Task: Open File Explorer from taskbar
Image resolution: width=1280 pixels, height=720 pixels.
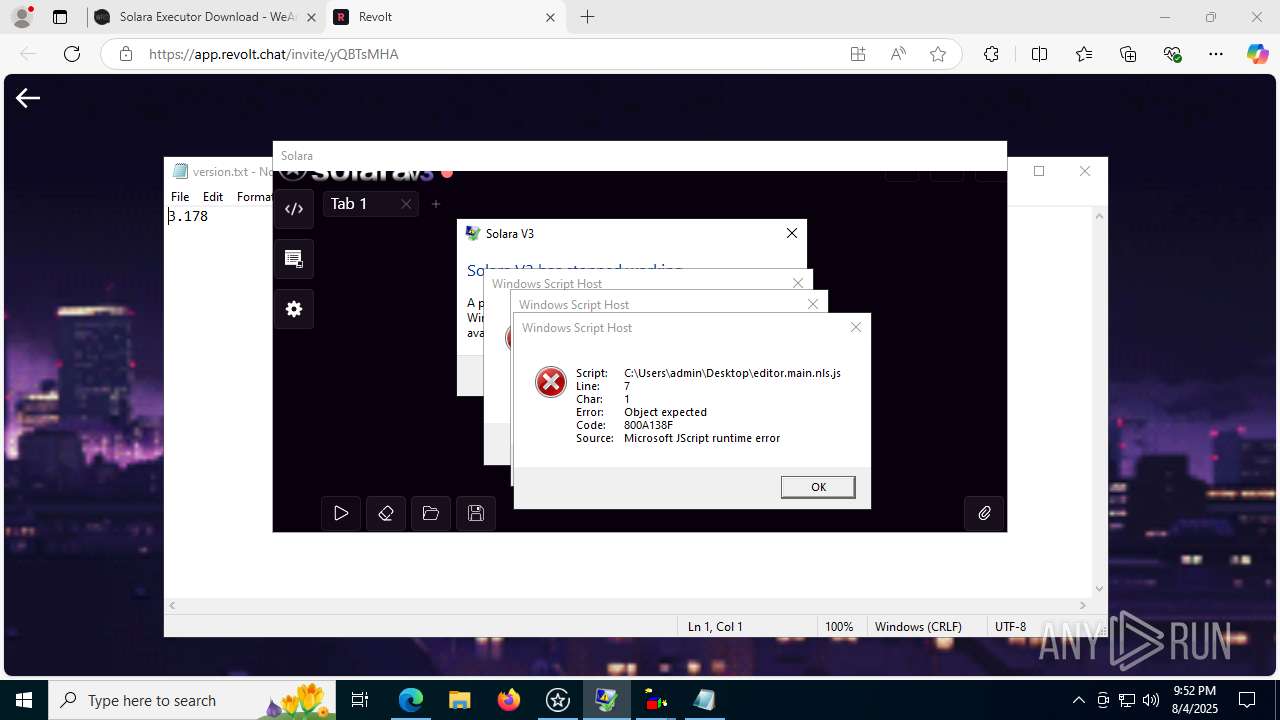Action: click(459, 700)
